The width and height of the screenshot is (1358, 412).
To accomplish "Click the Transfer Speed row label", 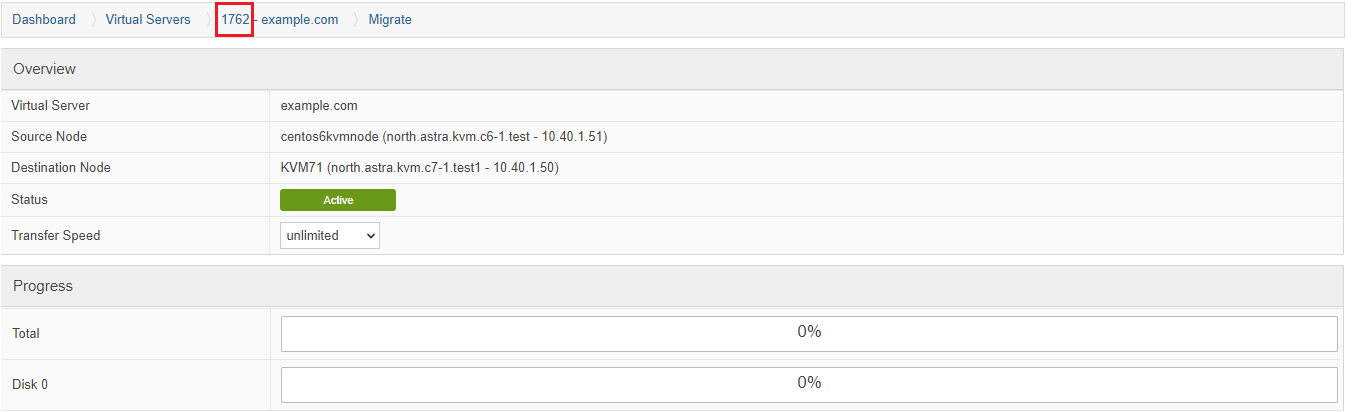I will (56, 235).
